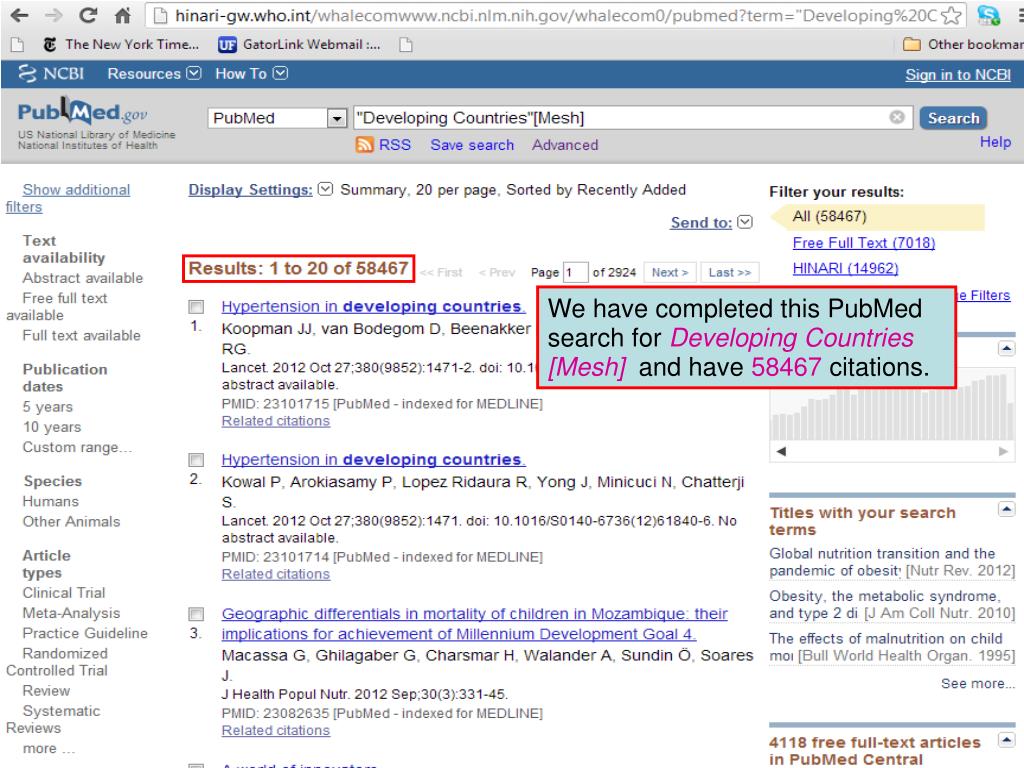Open the blank page bookmark after GatorLink
Image resolution: width=1024 pixels, height=768 pixels.
(406, 44)
